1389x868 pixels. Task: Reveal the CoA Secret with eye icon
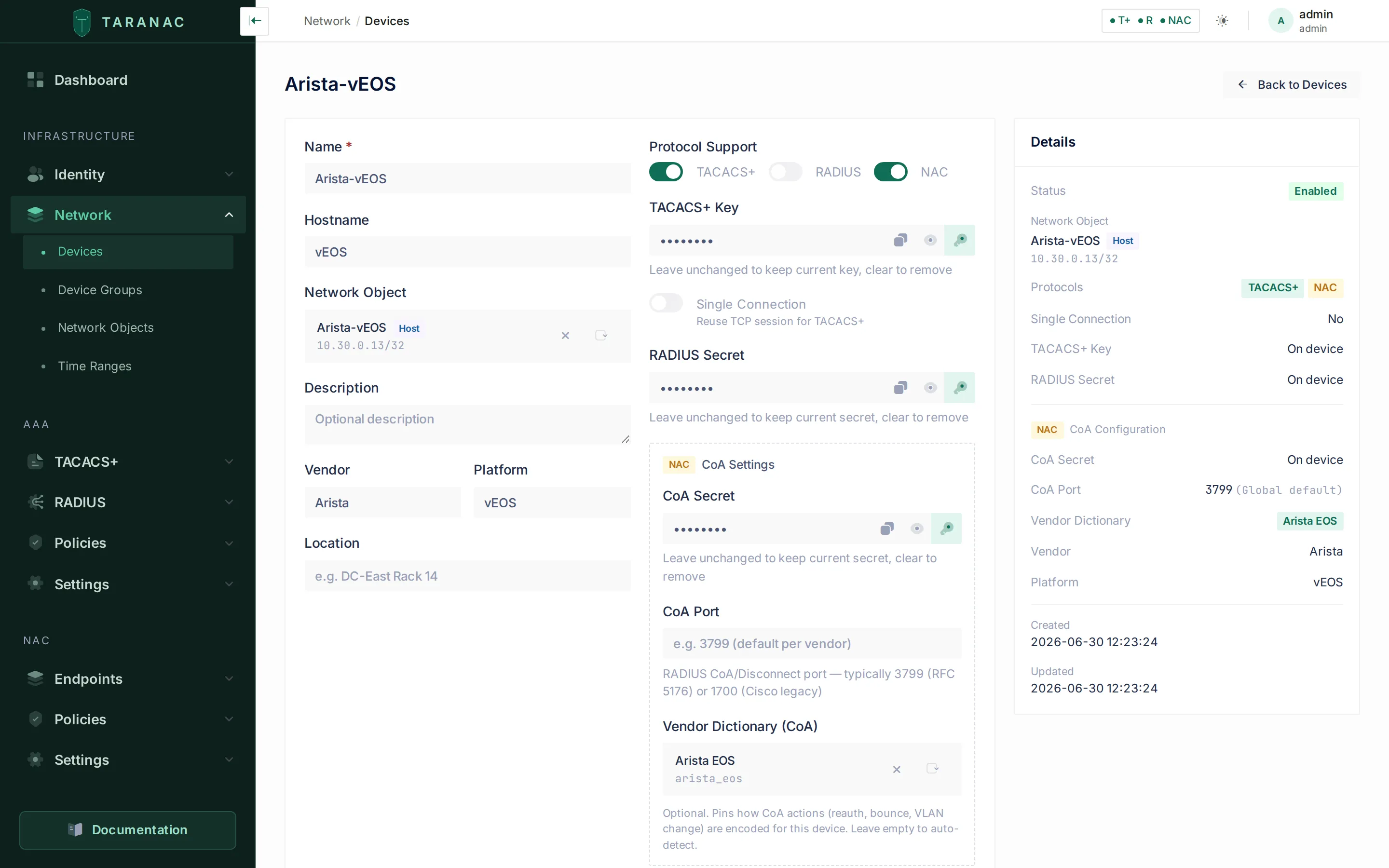[x=917, y=528]
